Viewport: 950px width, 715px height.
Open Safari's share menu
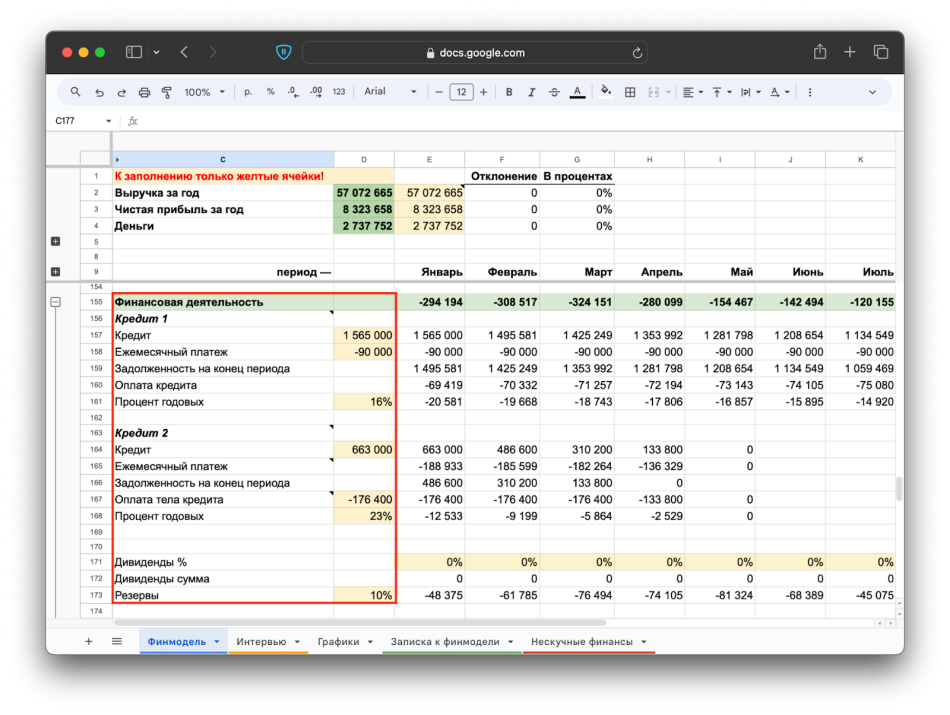820,52
